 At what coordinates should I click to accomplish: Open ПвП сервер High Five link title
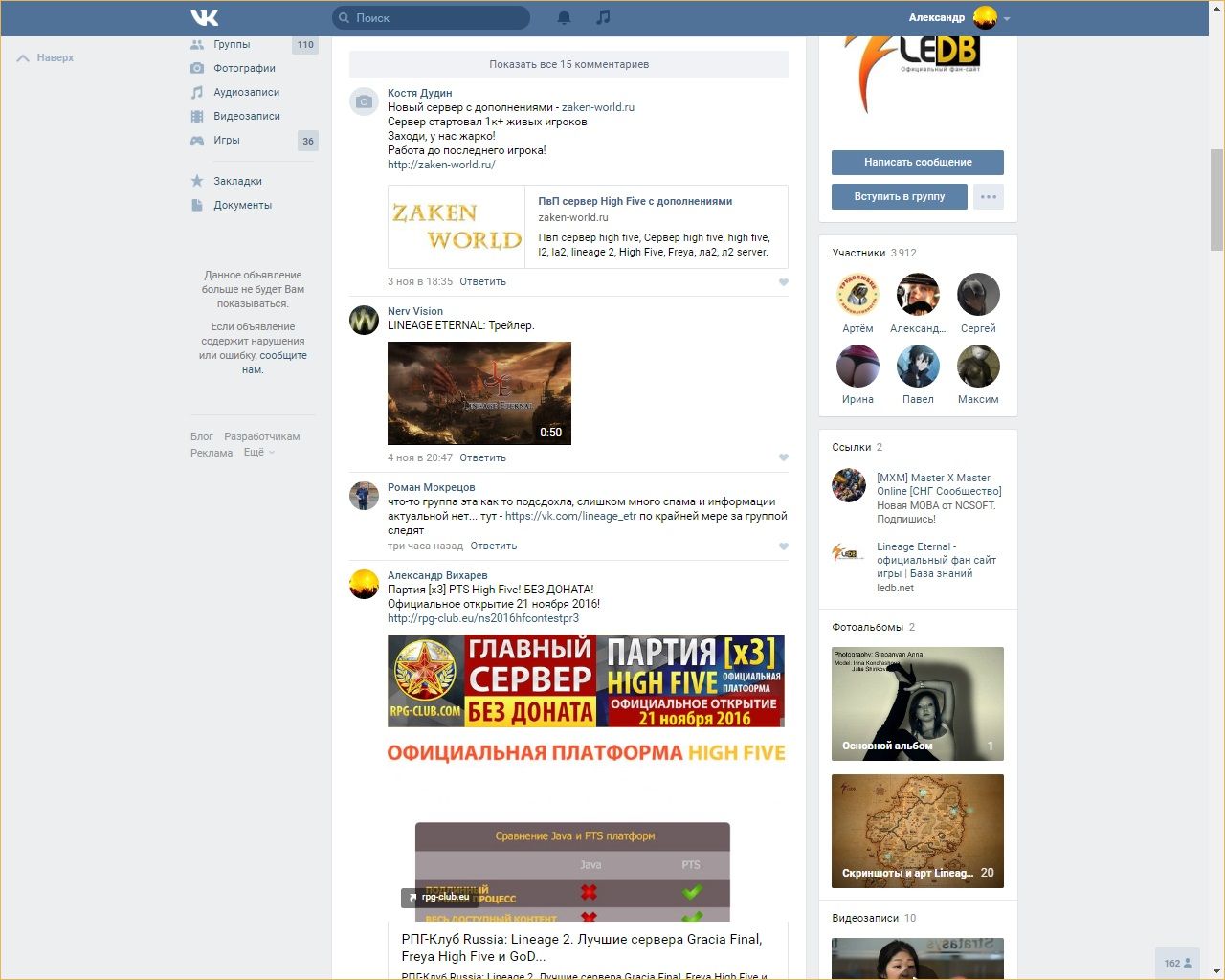pos(635,202)
